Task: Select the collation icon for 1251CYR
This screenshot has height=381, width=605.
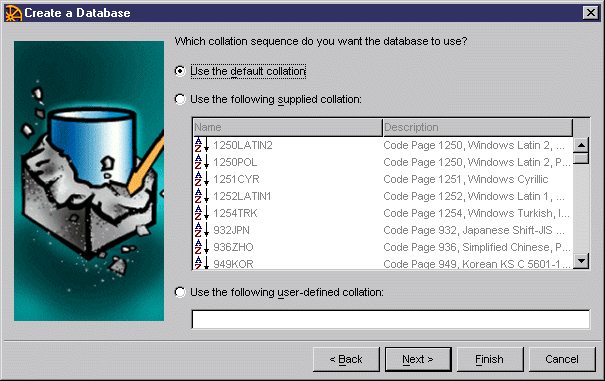Action: tap(201, 179)
